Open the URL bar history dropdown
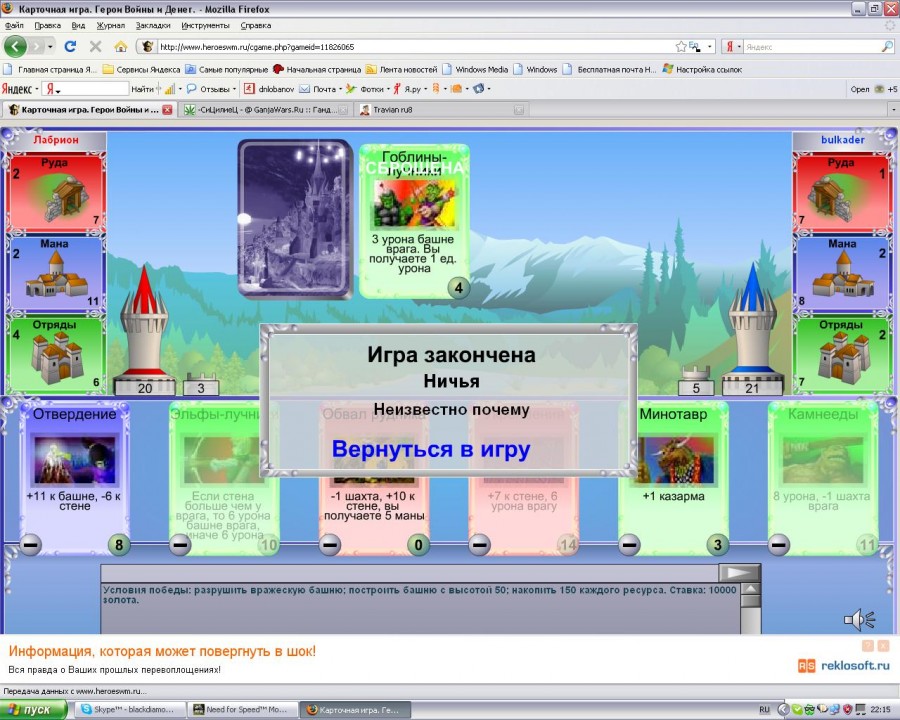Screen dimensions: 900x720 tap(709, 47)
